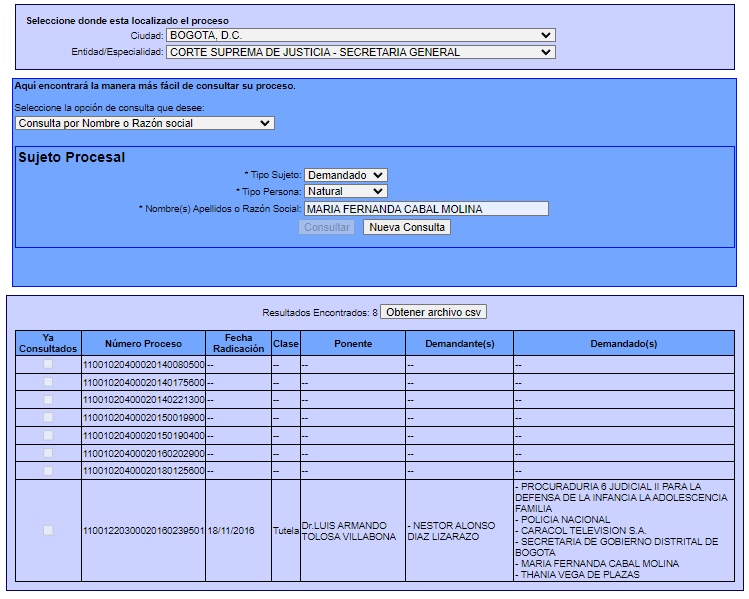Check the box for process 11001020400020140080500
The height and width of the screenshot is (599, 749).
pyautogui.click(x=48, y=364)
